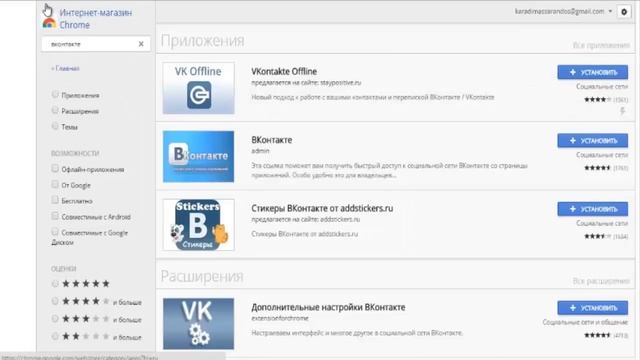Open the Chrome Web Store logo

(x=49, y=24)
